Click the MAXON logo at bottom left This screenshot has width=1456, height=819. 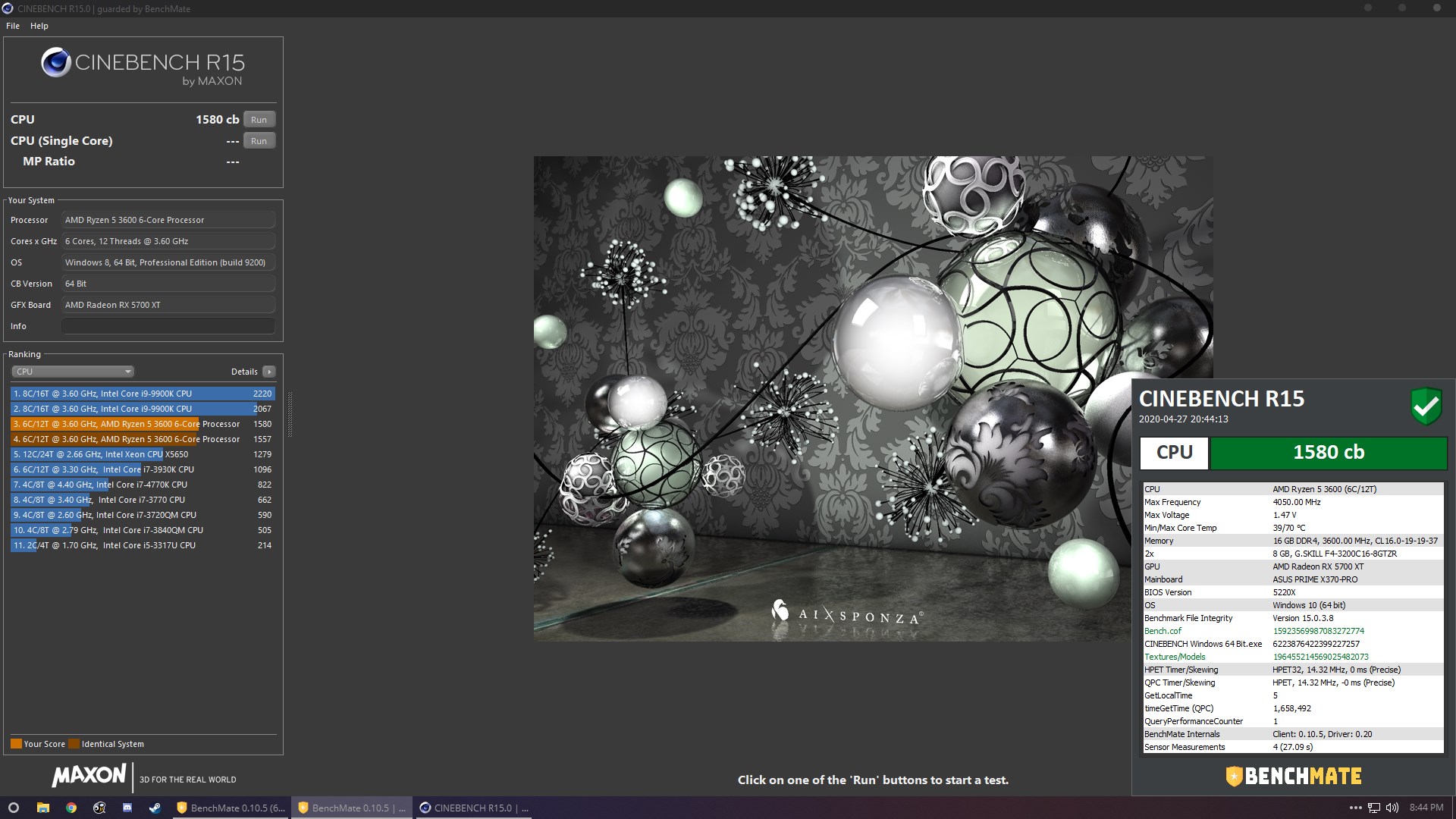point(89,775)
